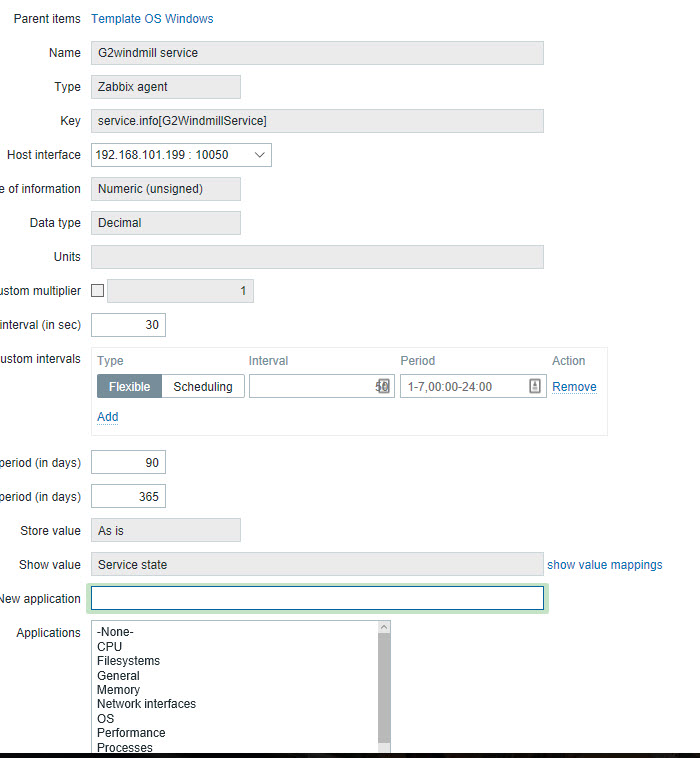Click the Applications list scrollbar
The image size is (700, 758).
[x=383, y=690]
